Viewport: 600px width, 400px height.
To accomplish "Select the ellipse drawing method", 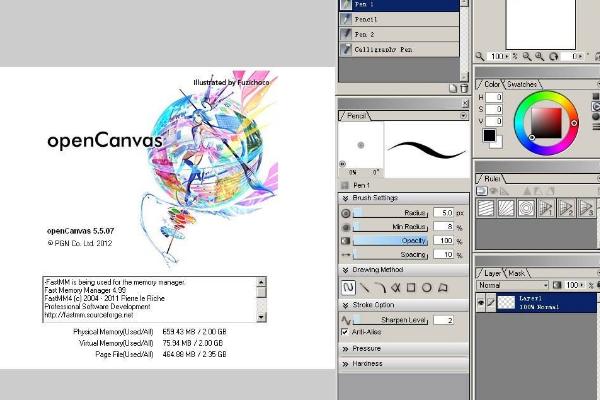I will point(427,288).
